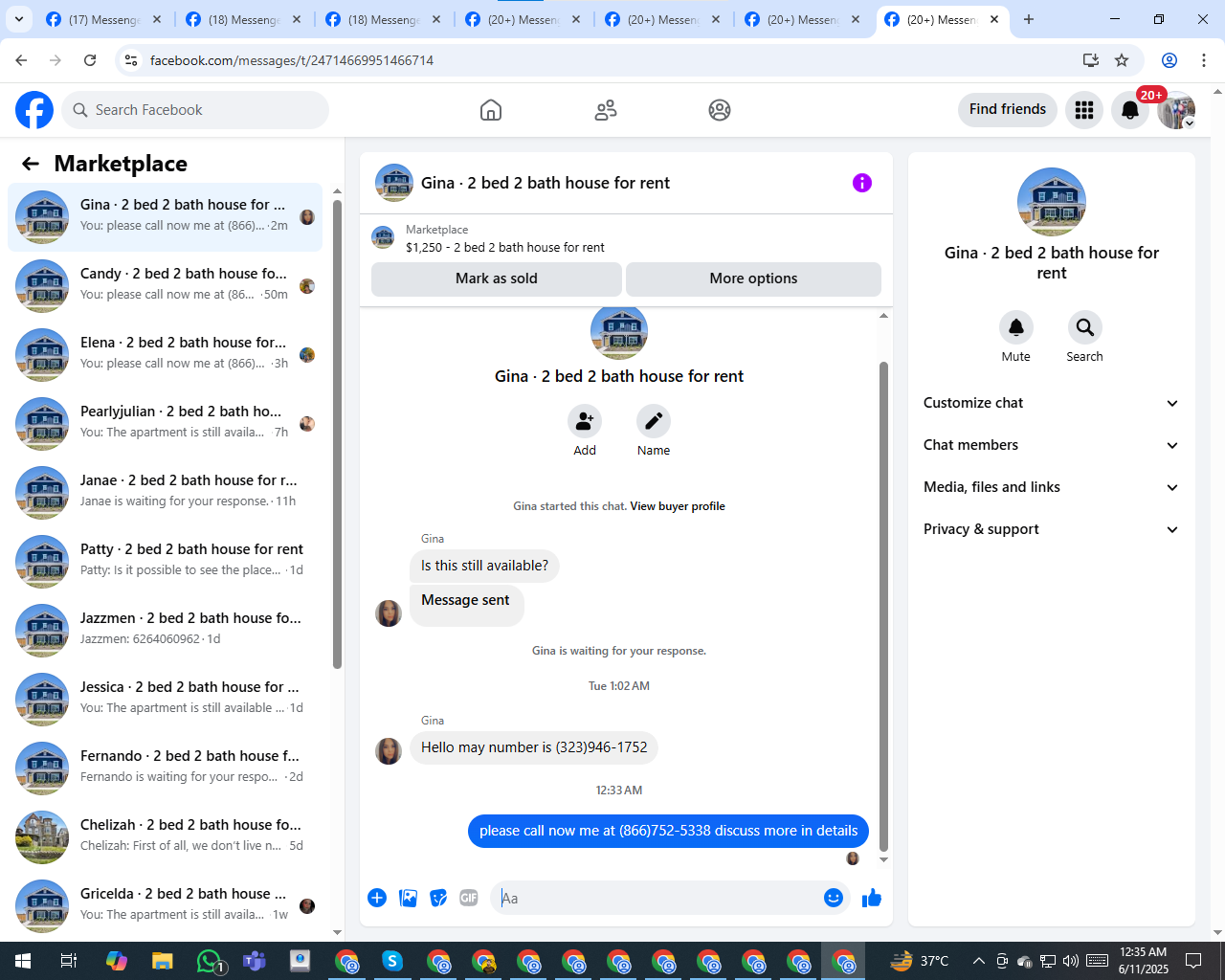Click the conversation list scrollbar
The width and height of the screenshot is (1225, 980).
click(x=337, y=435)
